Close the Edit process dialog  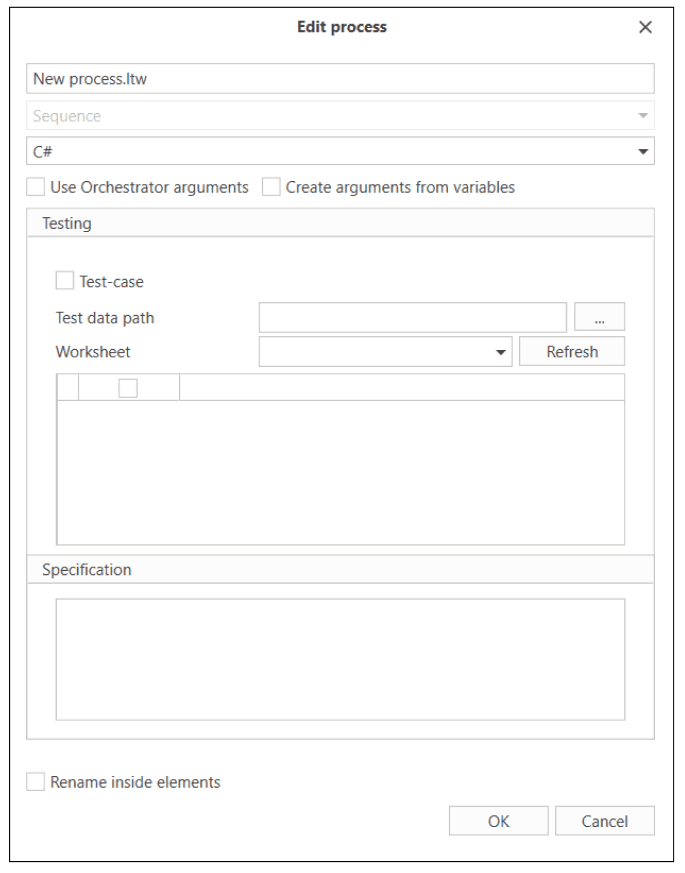pyautogui.click(x=645, y=28)
